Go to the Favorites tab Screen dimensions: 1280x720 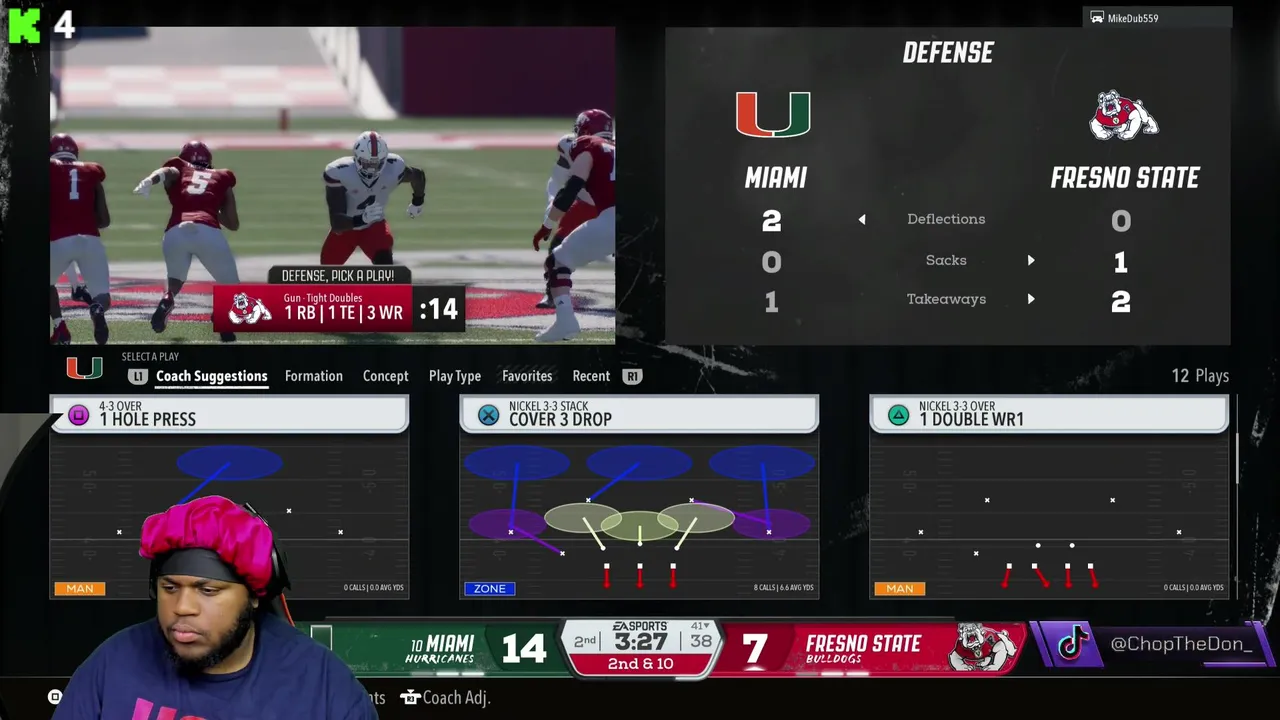527,376
